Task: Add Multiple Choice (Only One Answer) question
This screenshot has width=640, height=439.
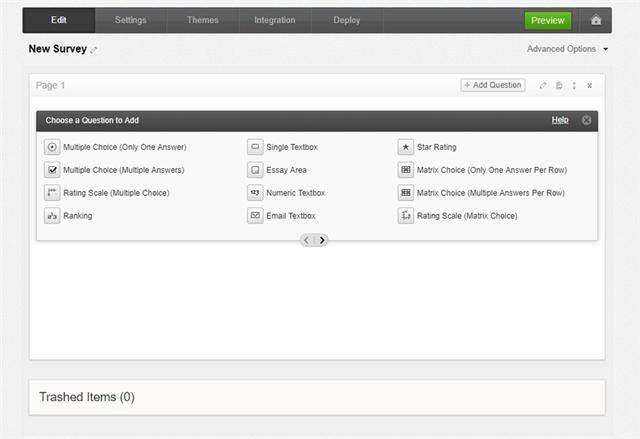Action: click(124, 147)
